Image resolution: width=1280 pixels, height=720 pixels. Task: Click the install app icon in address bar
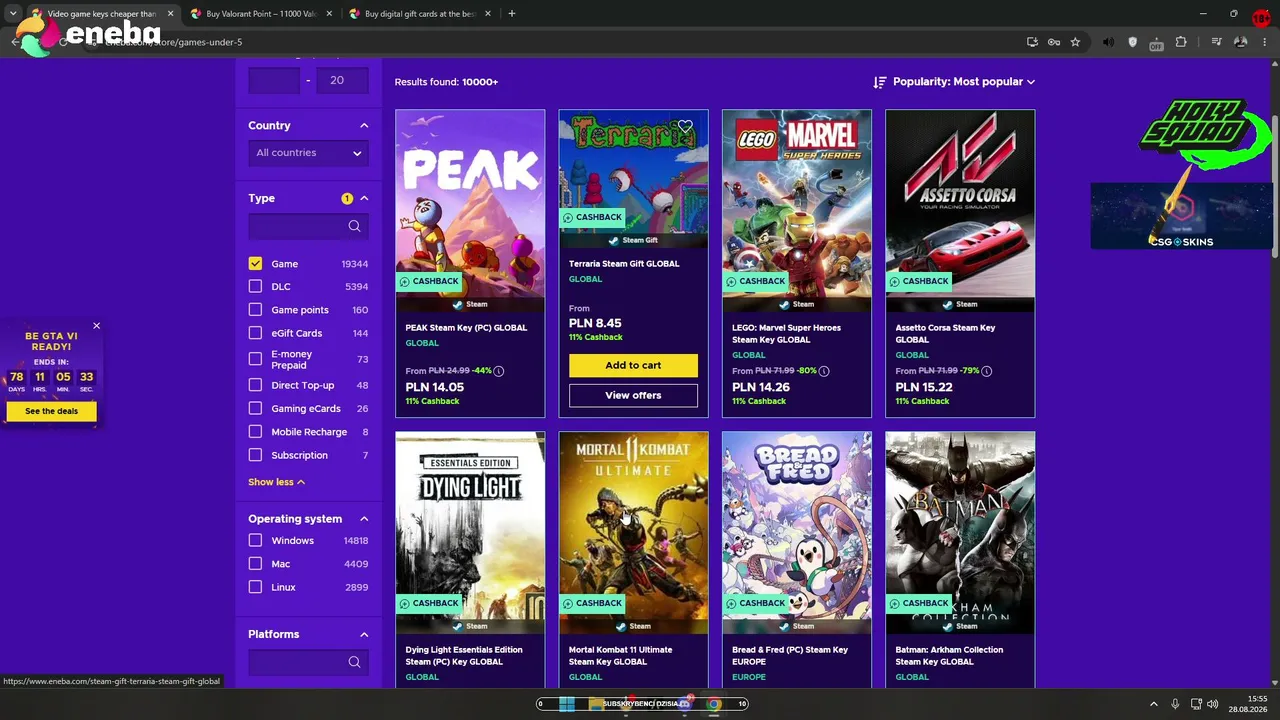[1032, 42]
